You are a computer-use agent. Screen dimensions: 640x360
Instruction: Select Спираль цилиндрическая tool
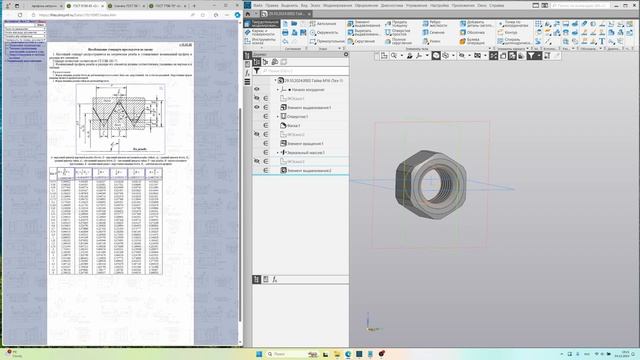tap(514, 41)
